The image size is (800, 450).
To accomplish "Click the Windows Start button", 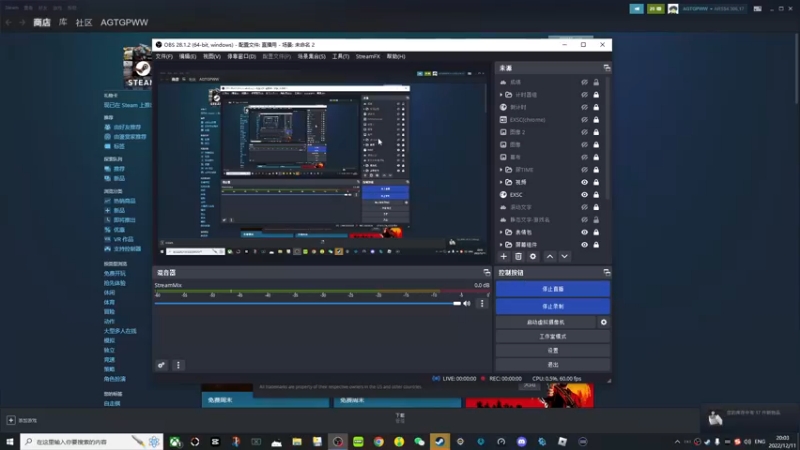I will 10,442.
